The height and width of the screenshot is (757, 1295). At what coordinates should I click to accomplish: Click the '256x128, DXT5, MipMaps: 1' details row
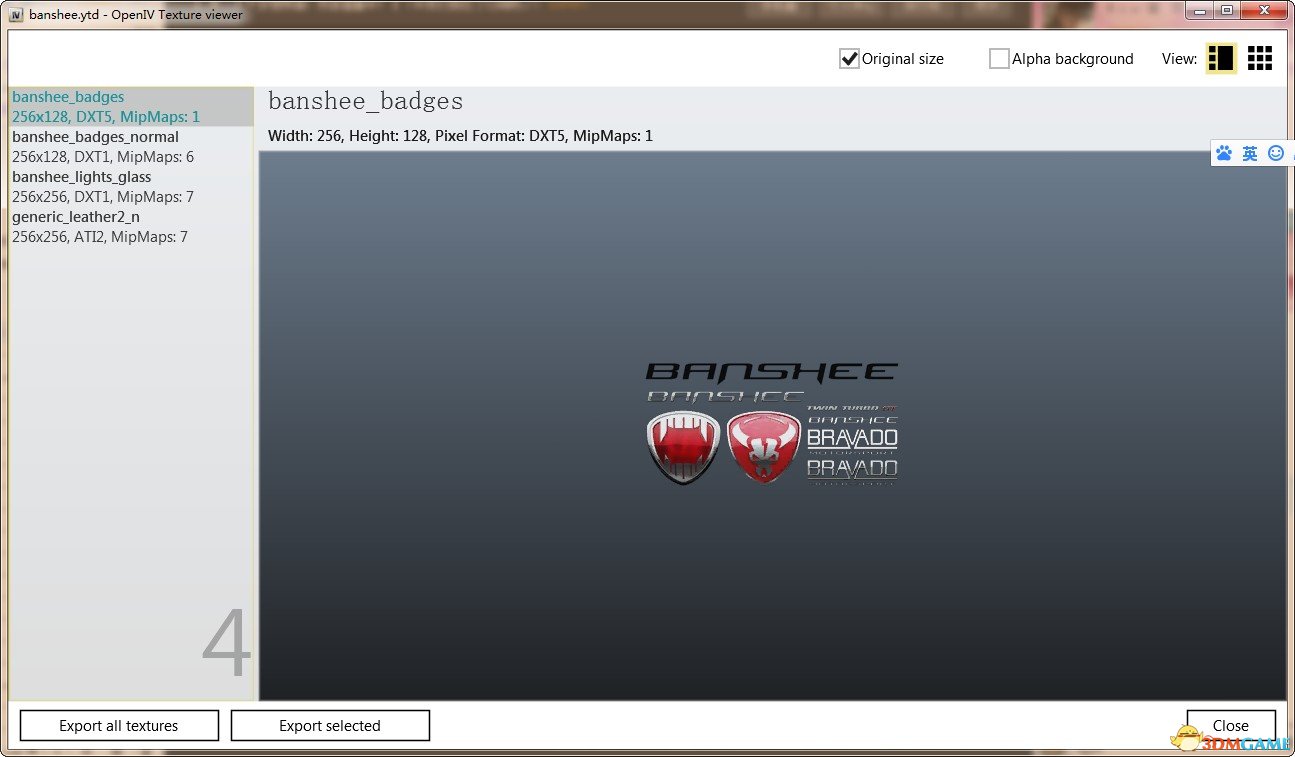tap(106, 117)
